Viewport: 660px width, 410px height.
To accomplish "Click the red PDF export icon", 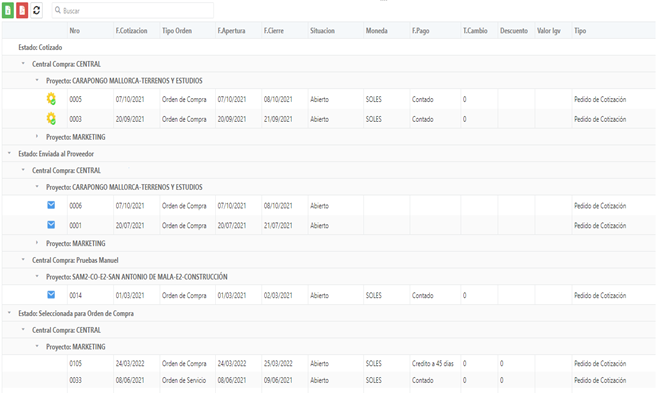I will pos(22,11).
